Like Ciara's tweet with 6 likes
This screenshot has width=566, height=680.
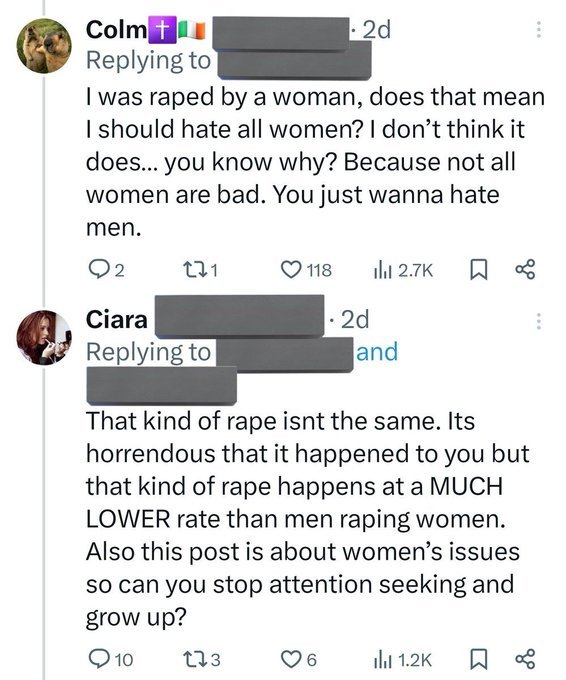290,660
